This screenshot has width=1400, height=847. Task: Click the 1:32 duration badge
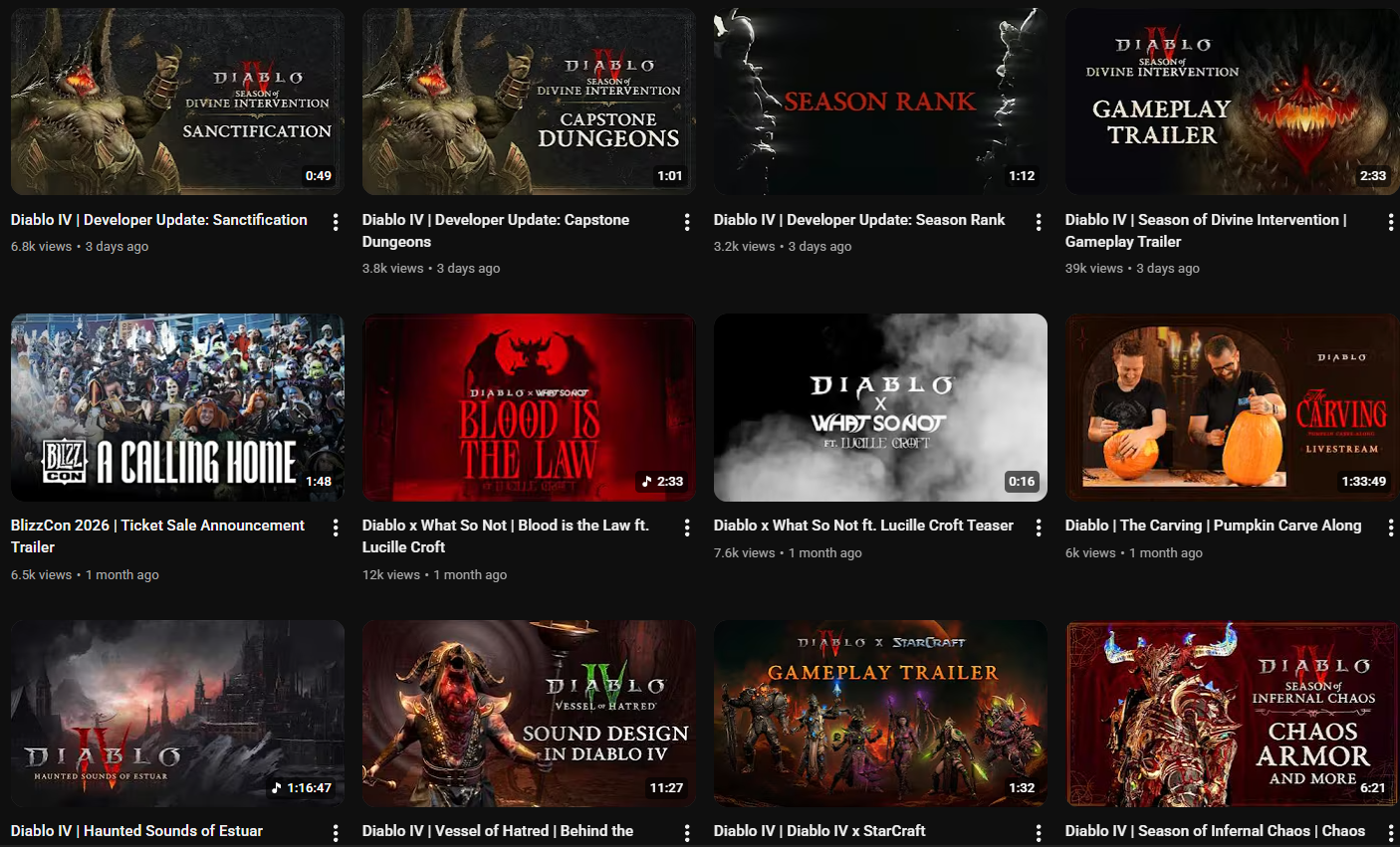point(1022,788)
